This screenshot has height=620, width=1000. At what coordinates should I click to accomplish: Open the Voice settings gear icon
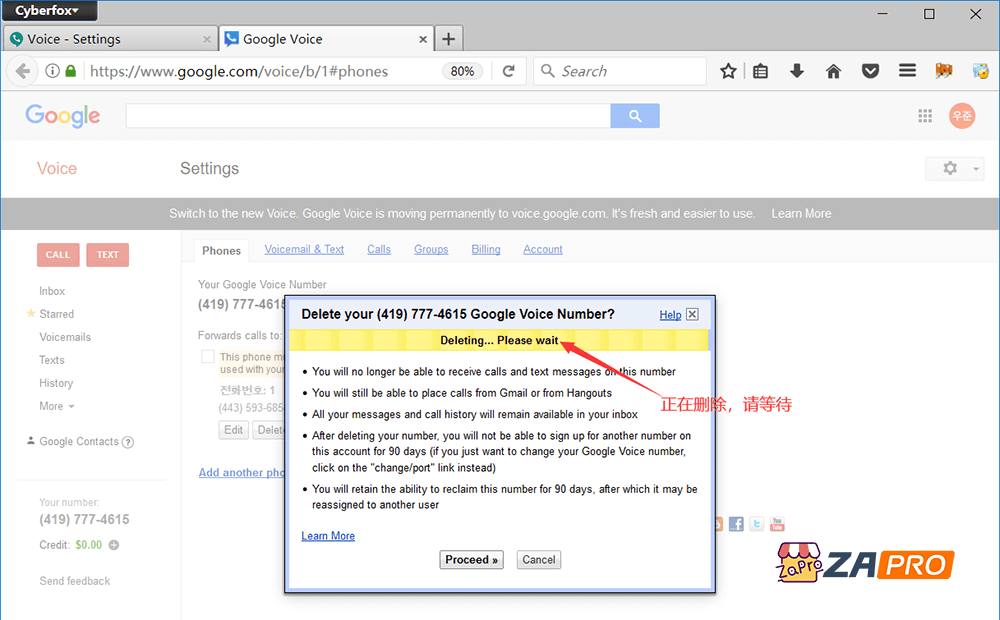[948, 168]
